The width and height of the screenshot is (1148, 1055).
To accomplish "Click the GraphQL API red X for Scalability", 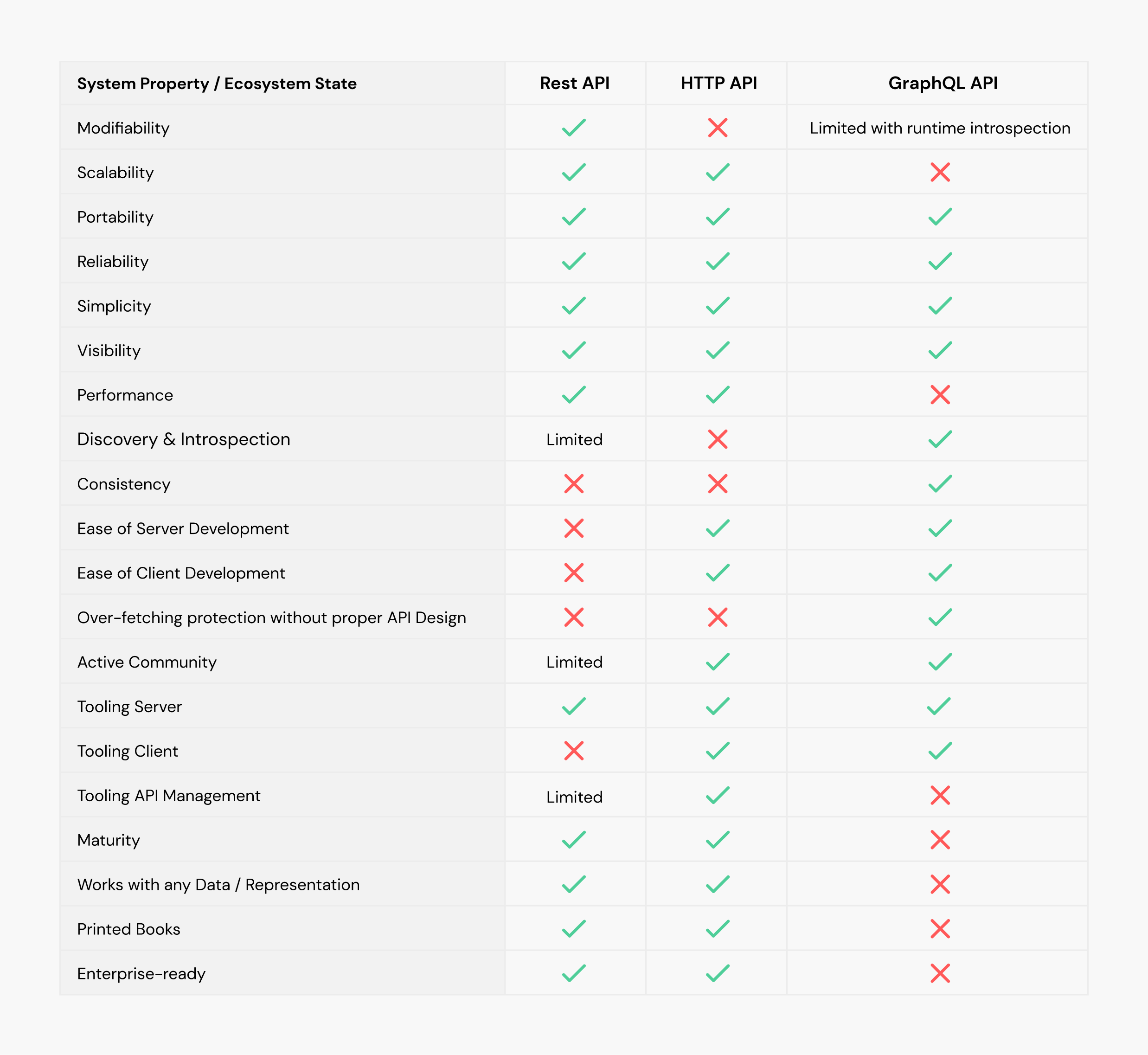I will (940, 172).
